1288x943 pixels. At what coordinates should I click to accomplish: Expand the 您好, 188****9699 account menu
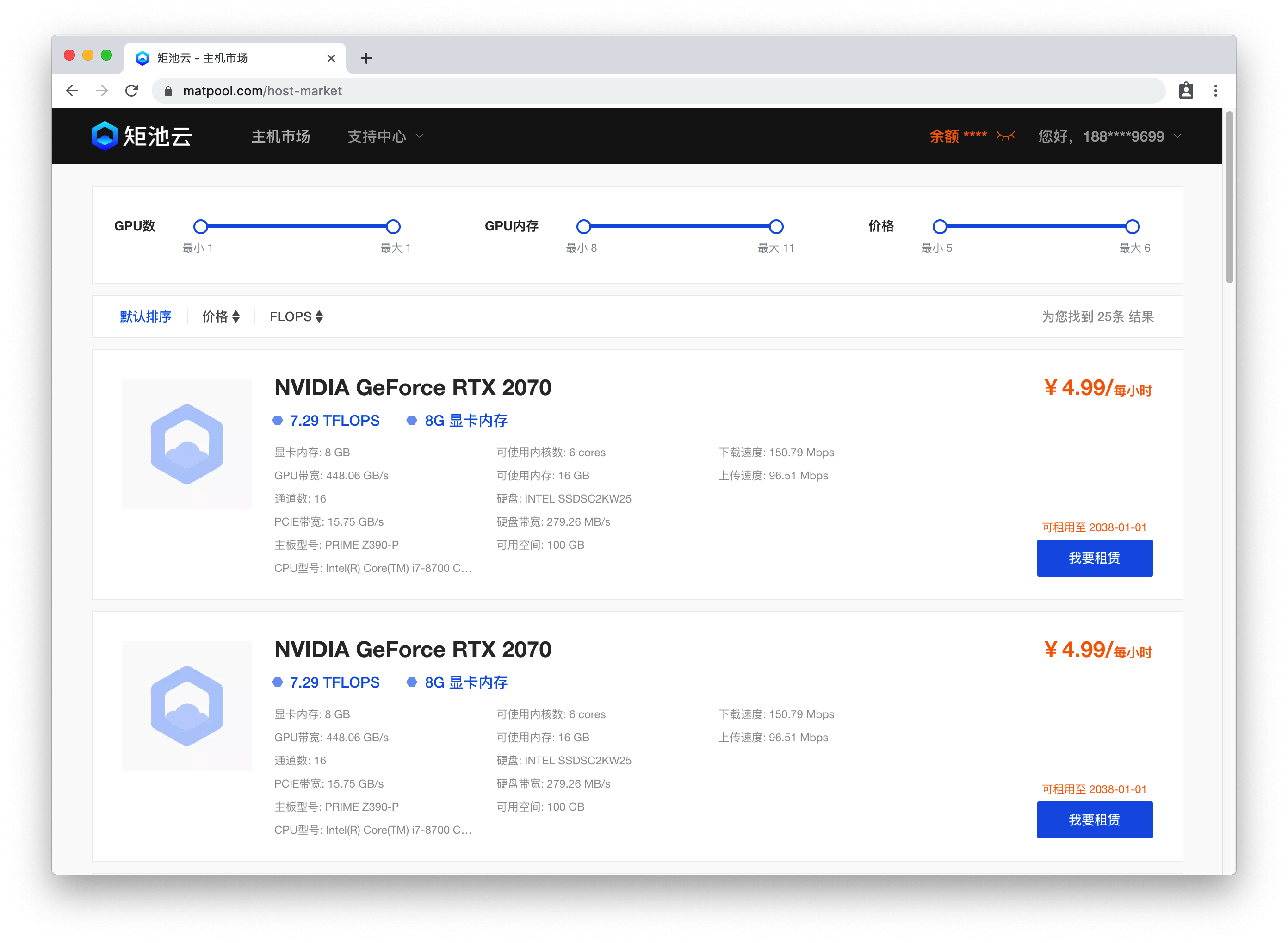point(1109,136)
